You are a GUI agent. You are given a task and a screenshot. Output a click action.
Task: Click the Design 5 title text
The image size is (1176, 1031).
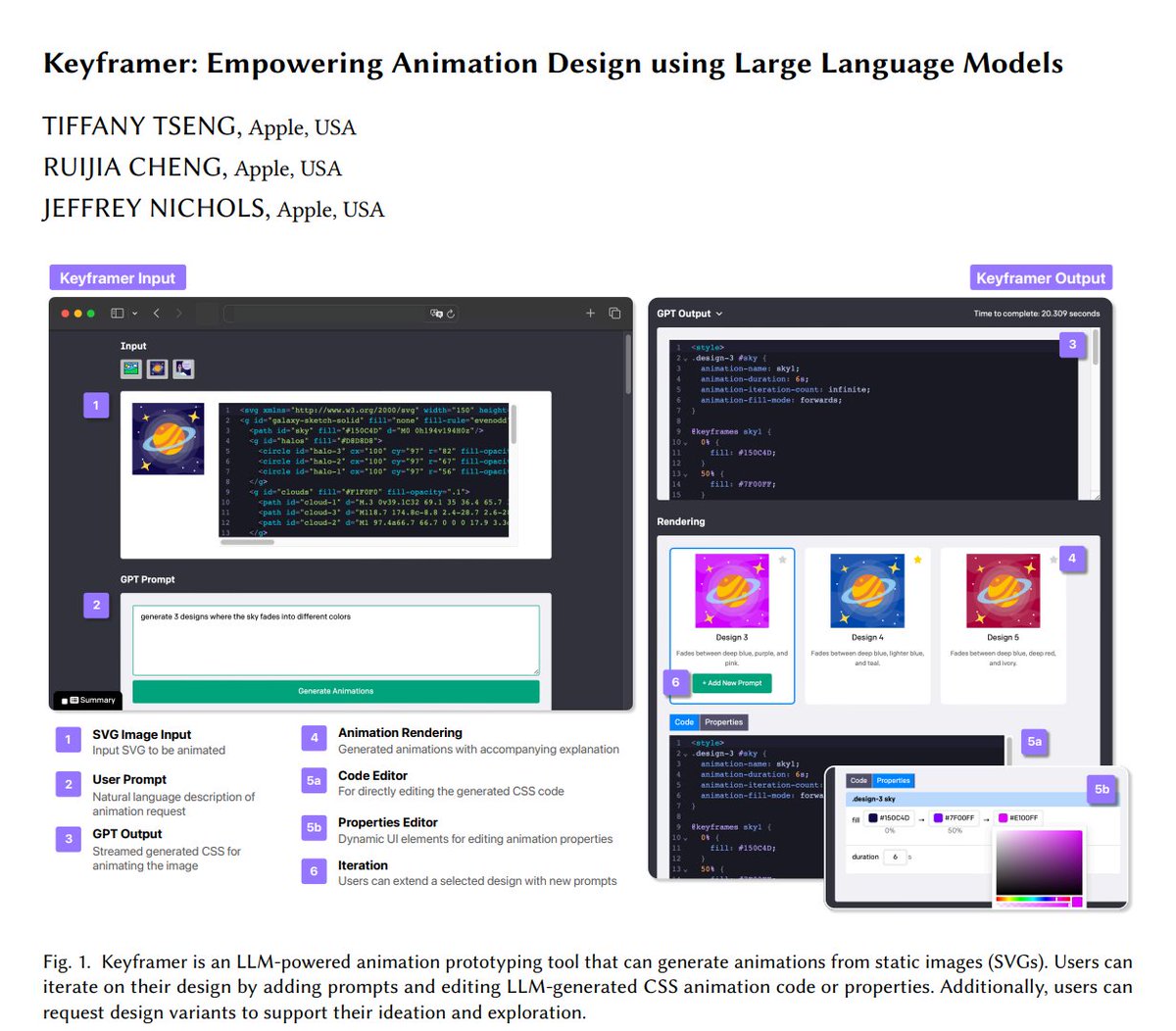[1003, 637]
